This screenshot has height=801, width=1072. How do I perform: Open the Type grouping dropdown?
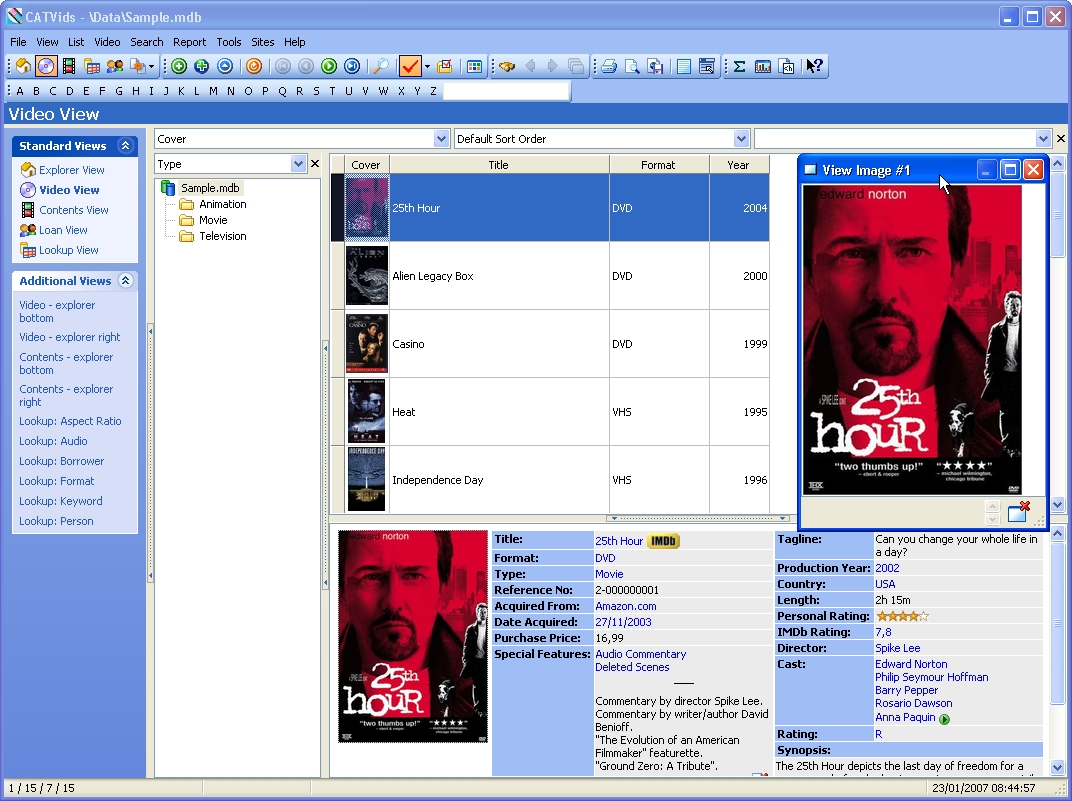298,164
